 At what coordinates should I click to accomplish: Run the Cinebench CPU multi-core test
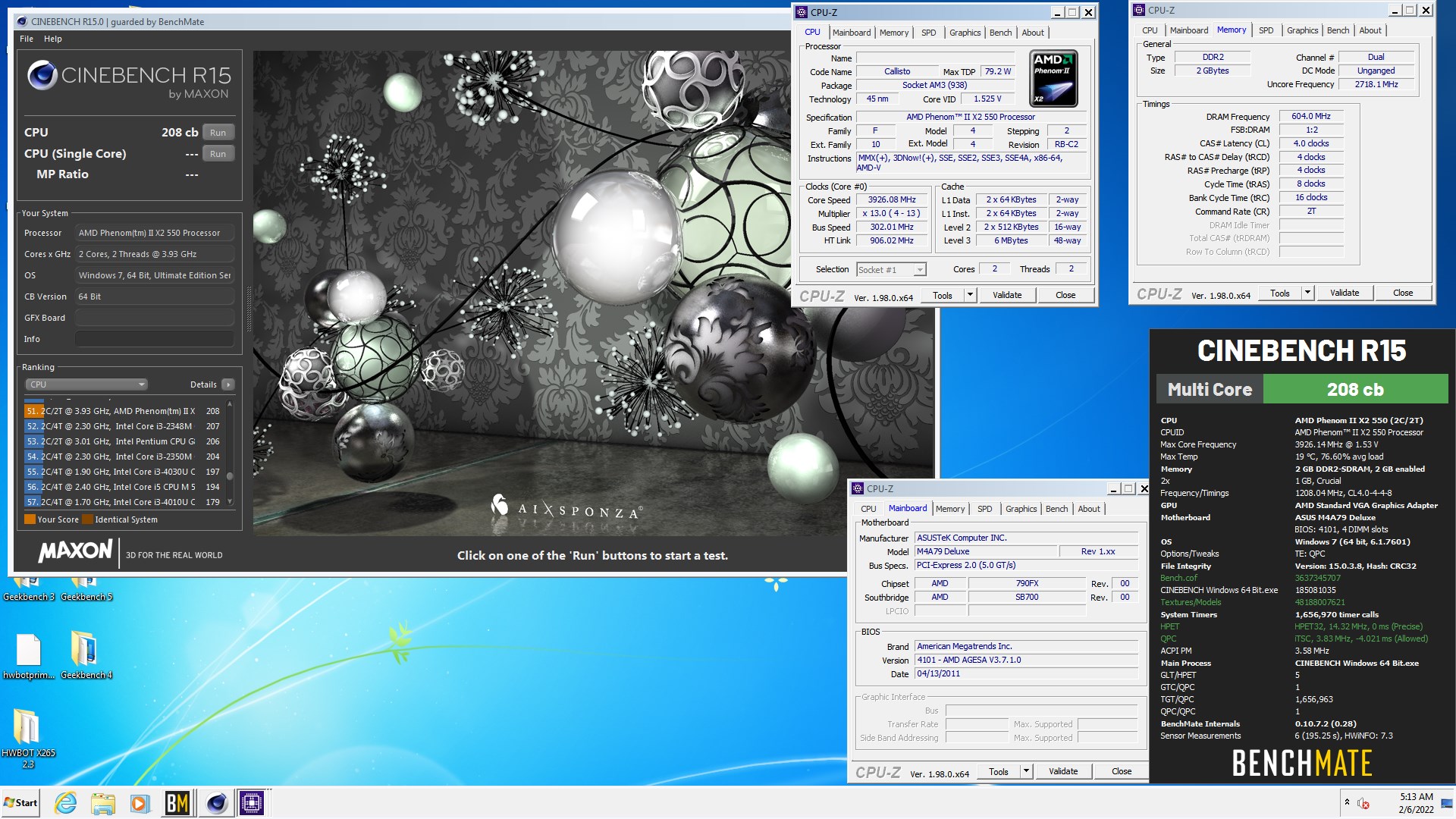pos(218,132)
